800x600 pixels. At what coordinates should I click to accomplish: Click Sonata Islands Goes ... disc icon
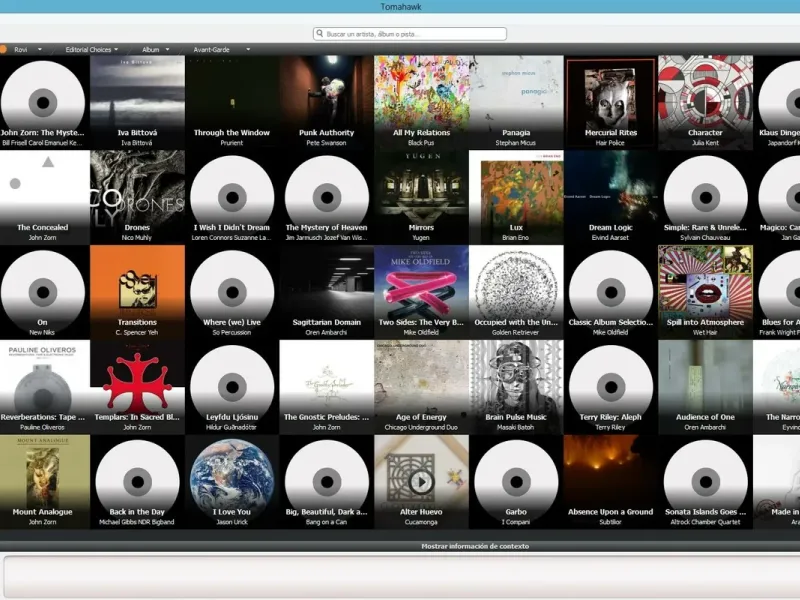706,482
